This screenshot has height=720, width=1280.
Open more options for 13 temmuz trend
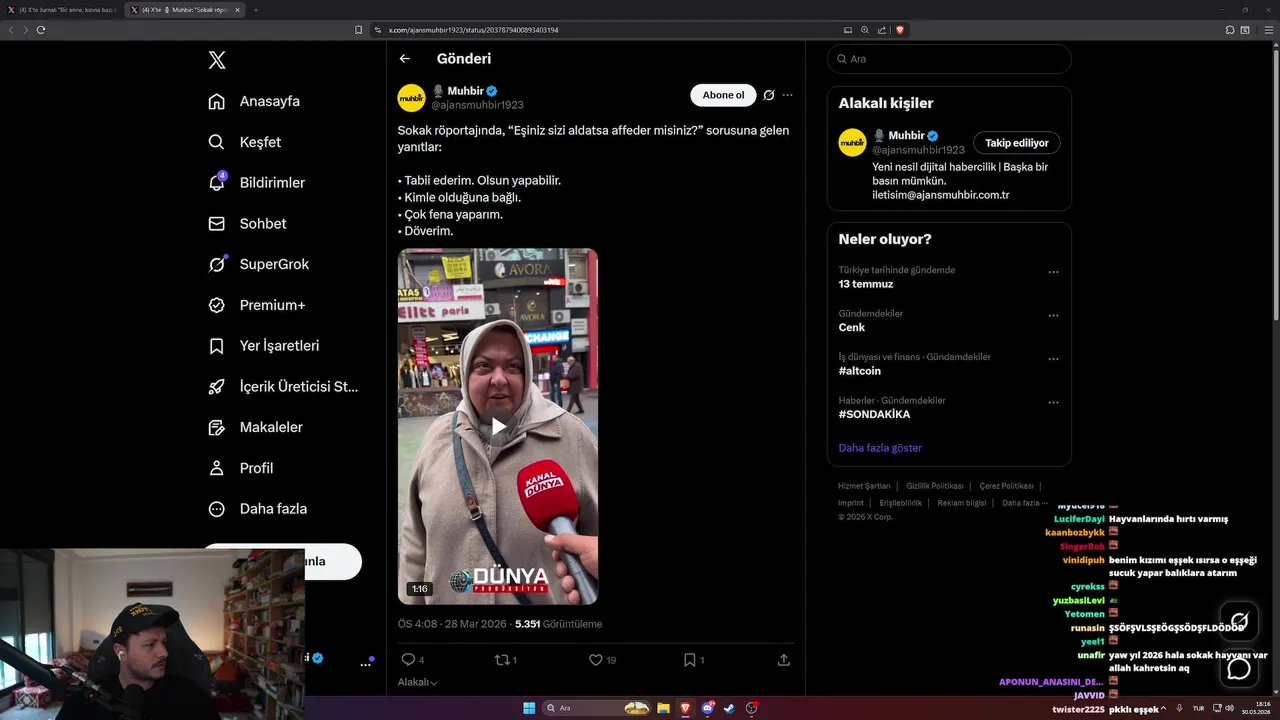(x=1053, y=272)
